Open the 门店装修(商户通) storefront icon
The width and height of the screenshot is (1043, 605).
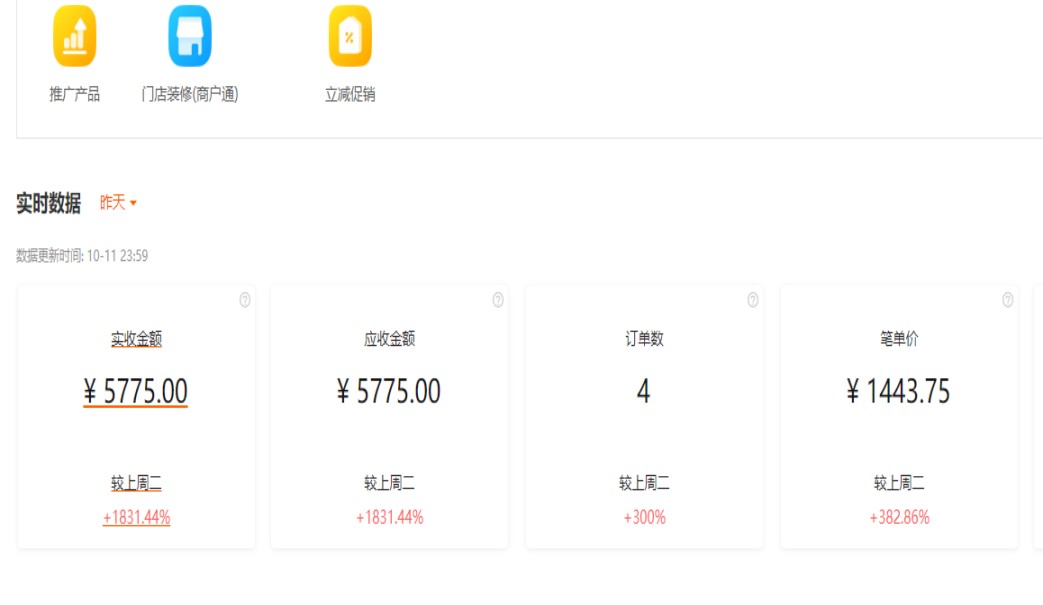coord(190,37)
